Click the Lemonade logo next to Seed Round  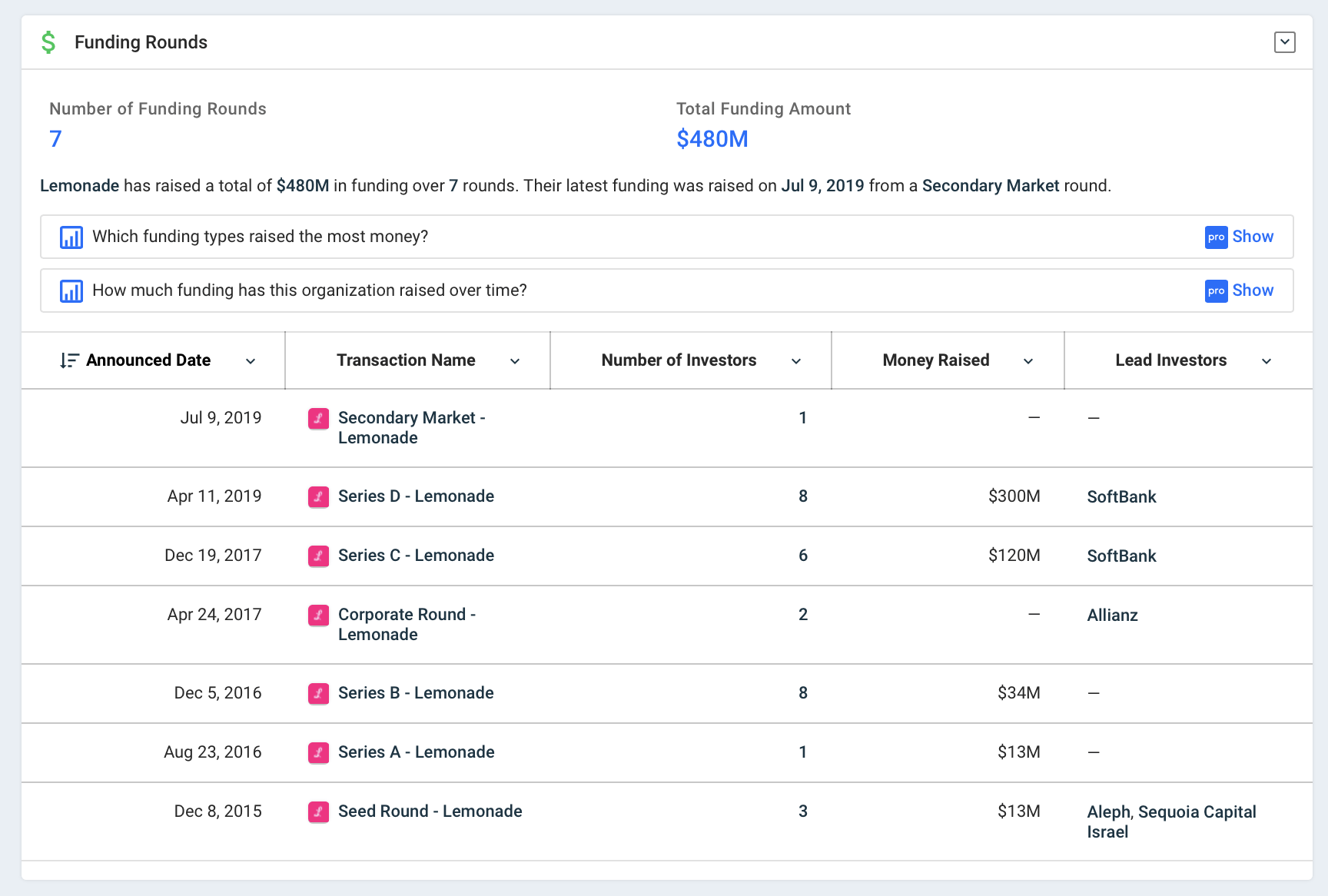[318, 811]
